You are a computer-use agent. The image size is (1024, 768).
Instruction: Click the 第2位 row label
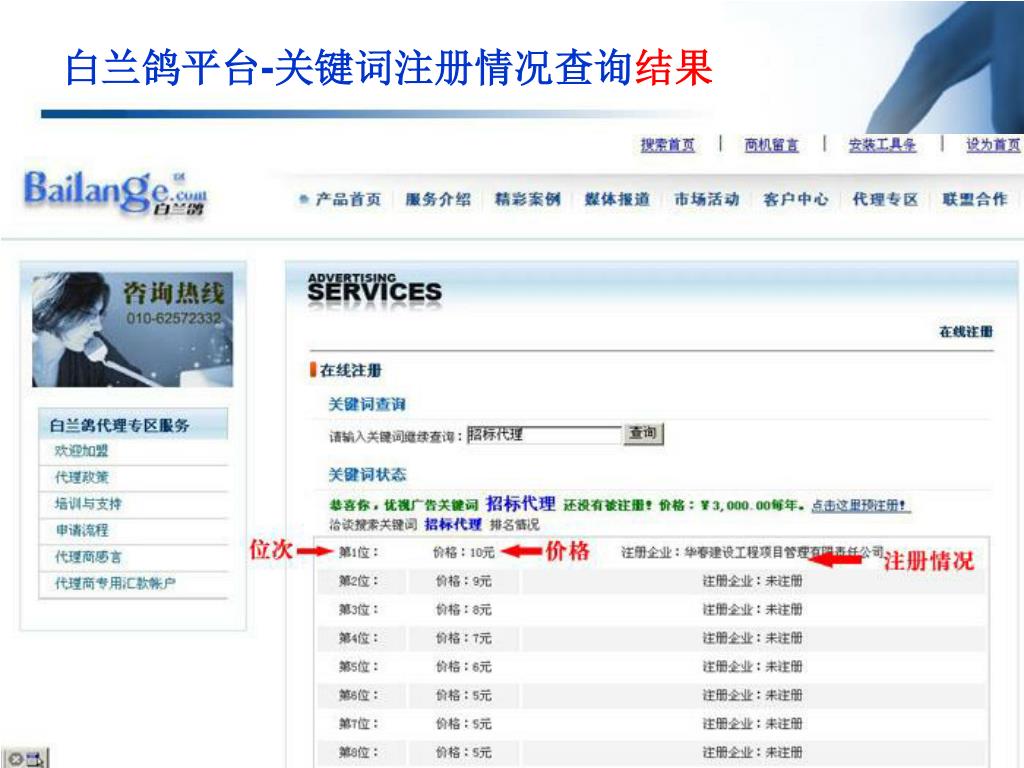tap(359, 581)
